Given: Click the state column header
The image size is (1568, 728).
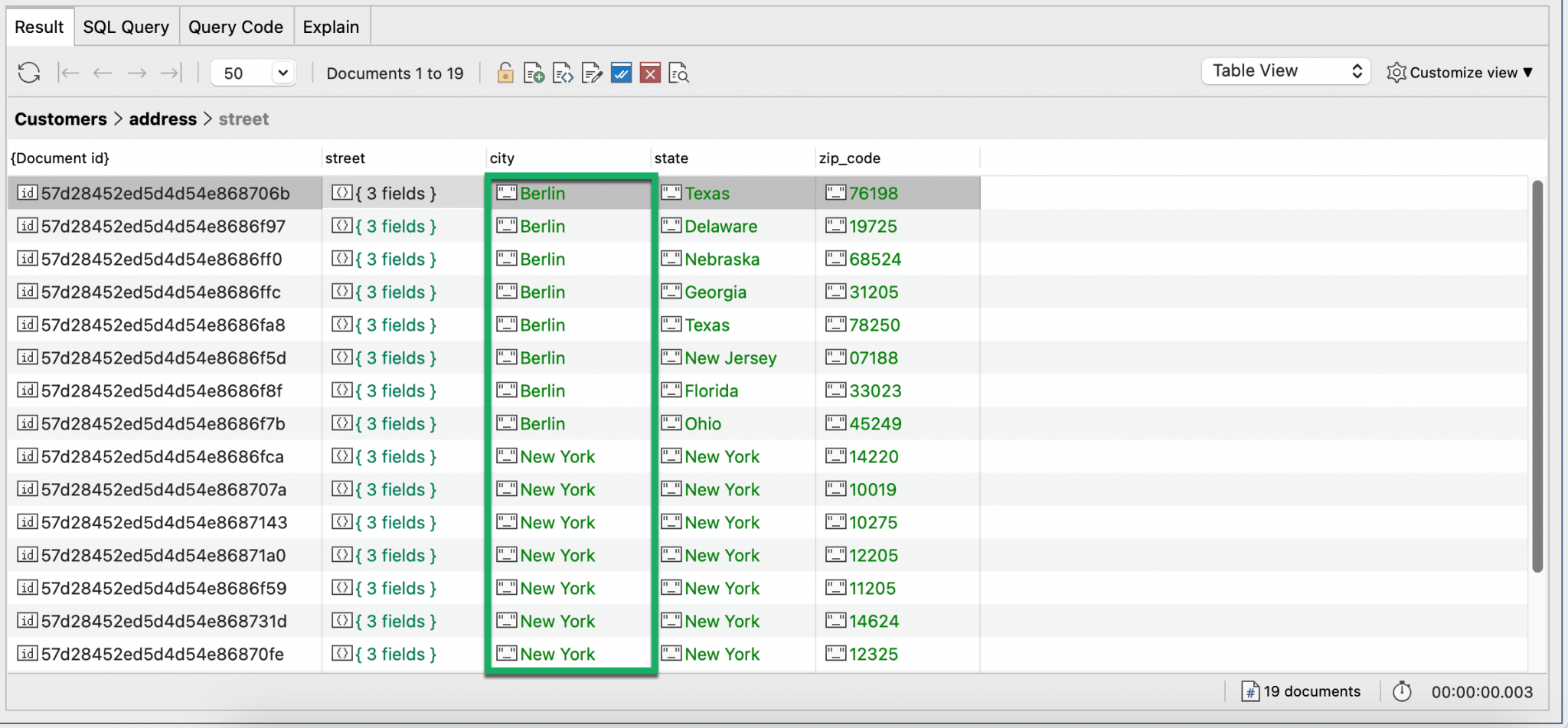Looking at the screenshot, I should [733, 158].
